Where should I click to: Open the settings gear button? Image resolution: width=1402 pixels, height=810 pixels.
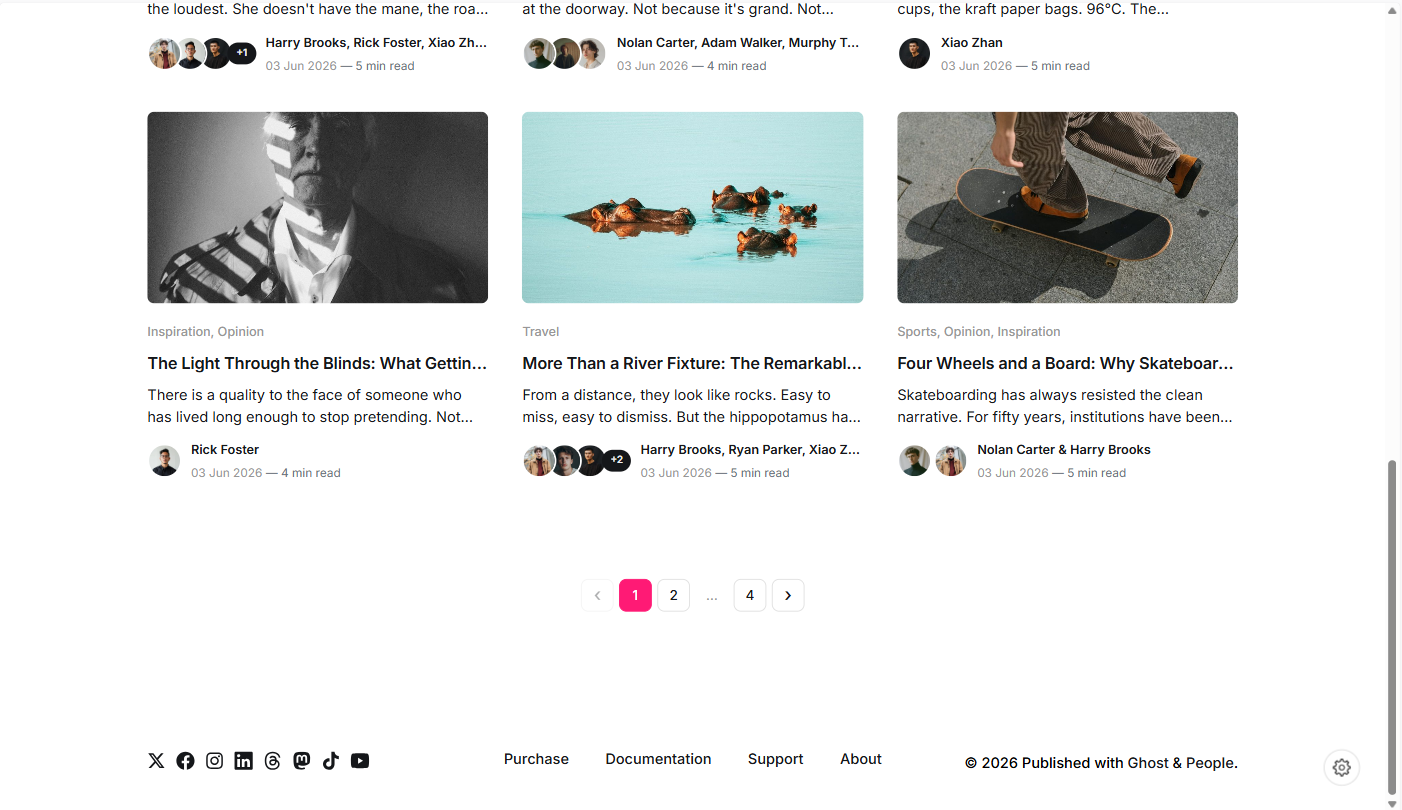[x=1342, y=767]
